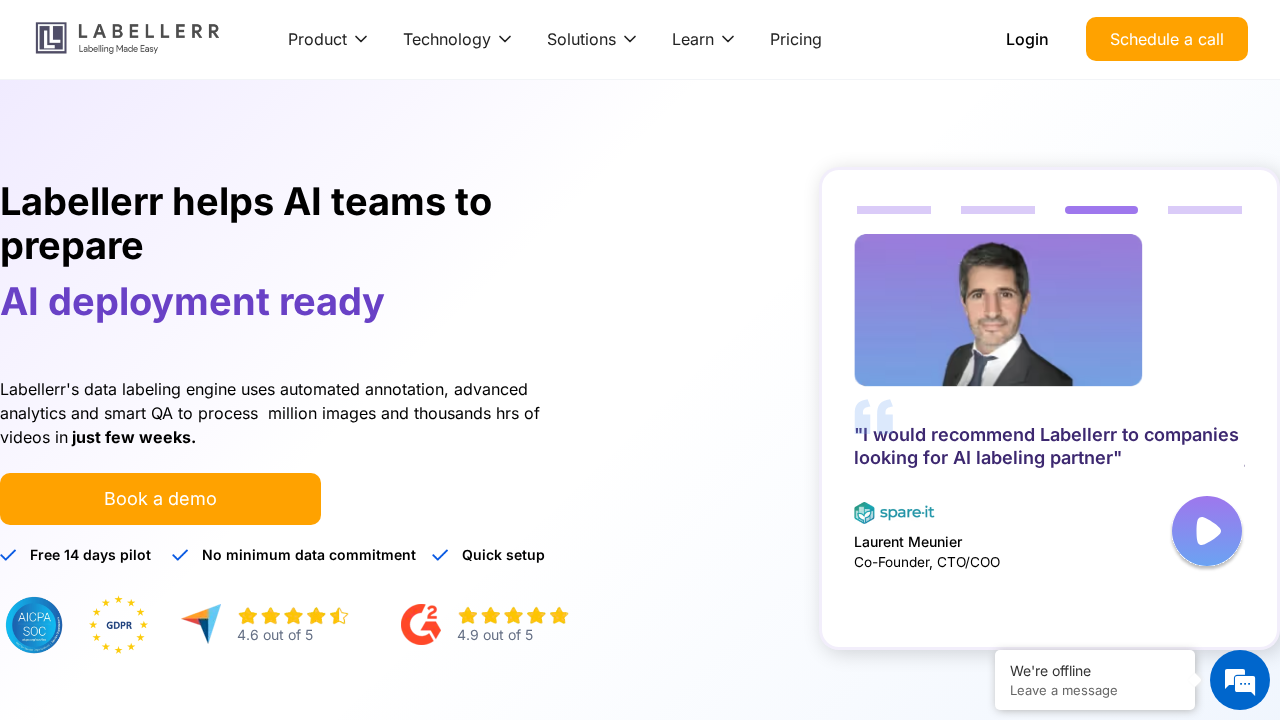Click the Capterra rating logo

tap(201, 624)
